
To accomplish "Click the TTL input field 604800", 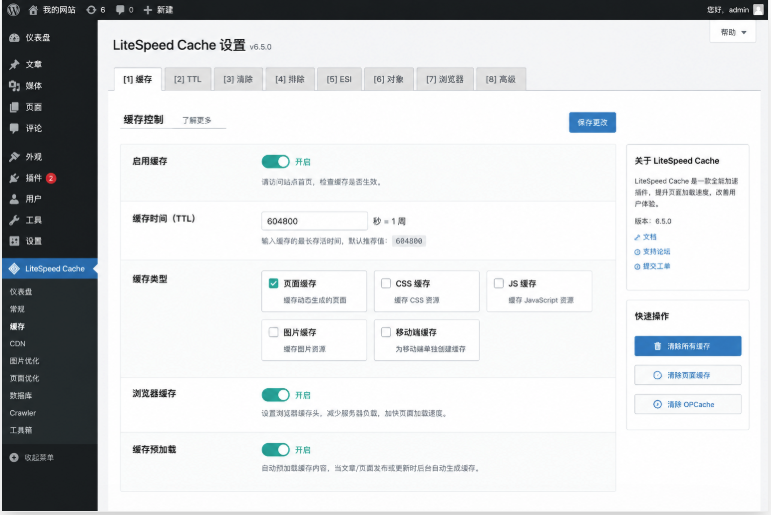I will (314, 221).
